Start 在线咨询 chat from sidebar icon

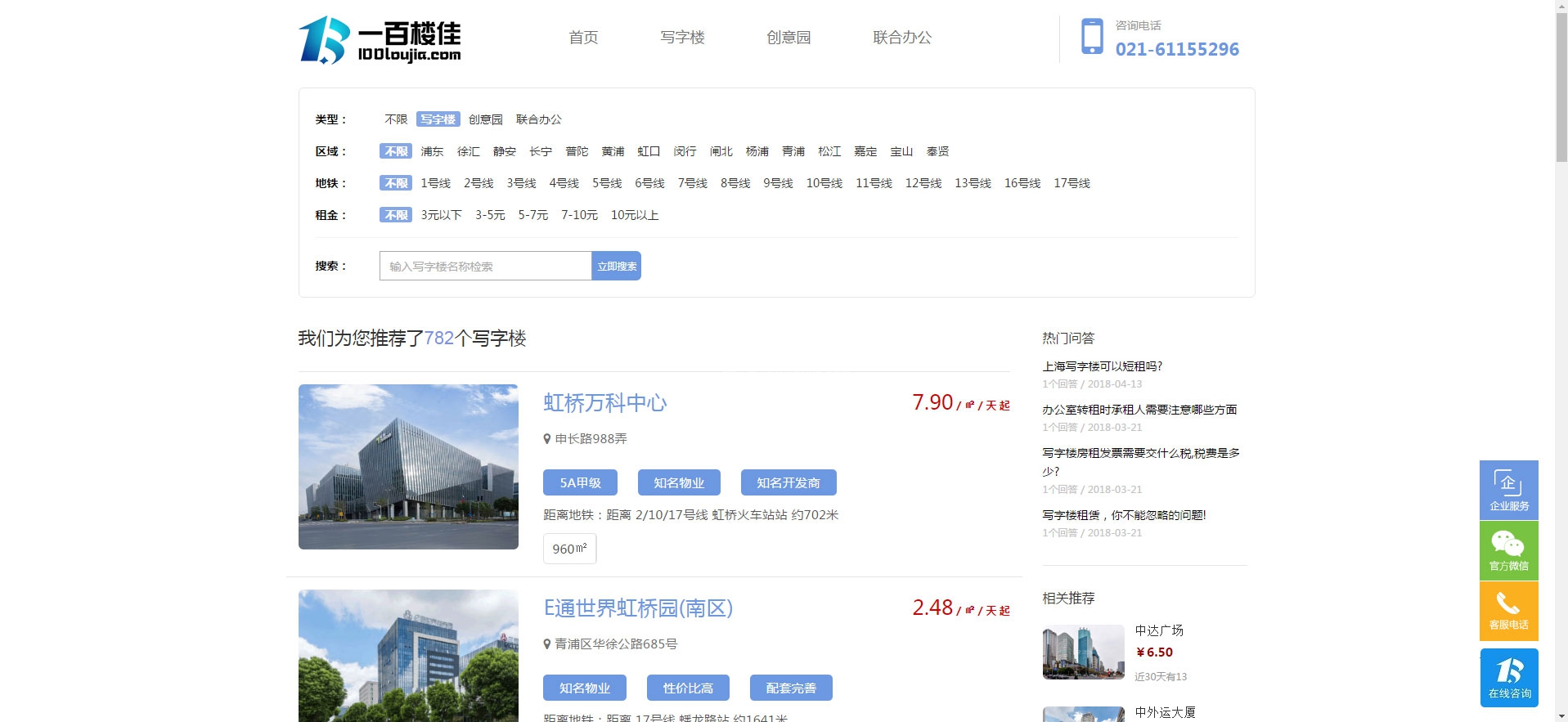(x=1508, y=677)
